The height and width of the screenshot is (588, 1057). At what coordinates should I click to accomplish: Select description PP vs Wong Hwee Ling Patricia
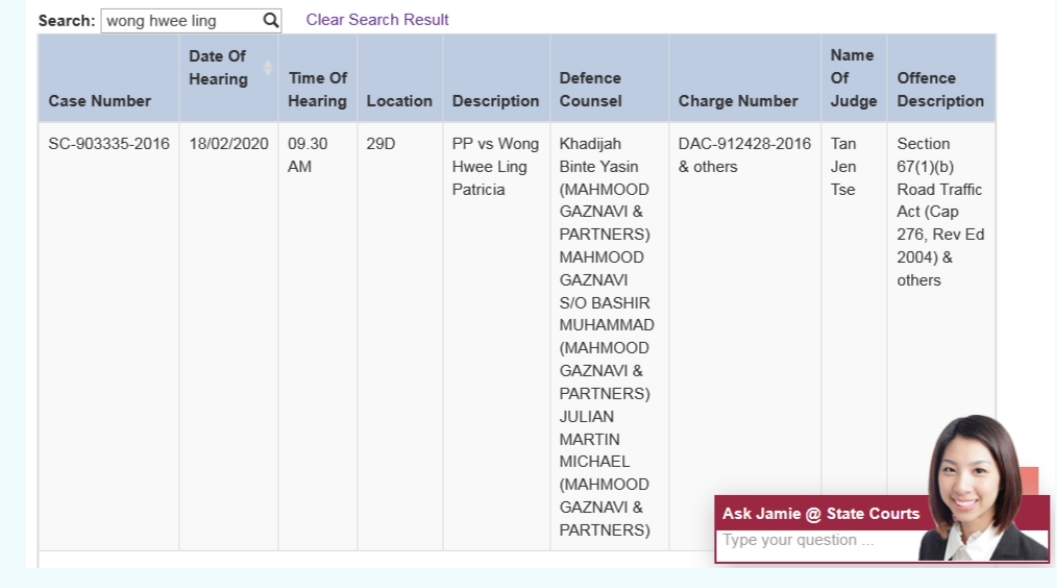[x=495, y=167]
